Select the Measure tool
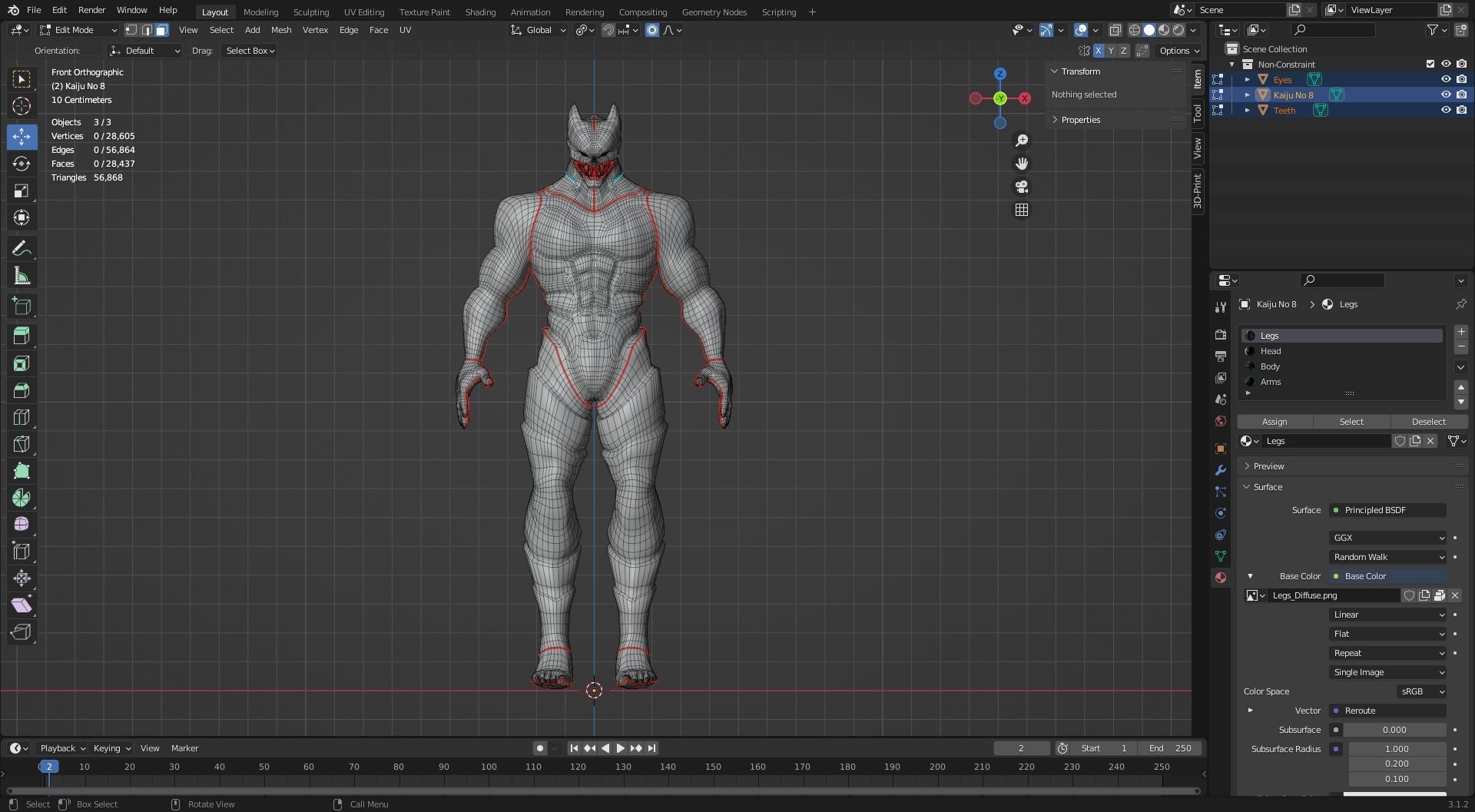This screenshot has width=1475, height=812. [x=22, y=276]
